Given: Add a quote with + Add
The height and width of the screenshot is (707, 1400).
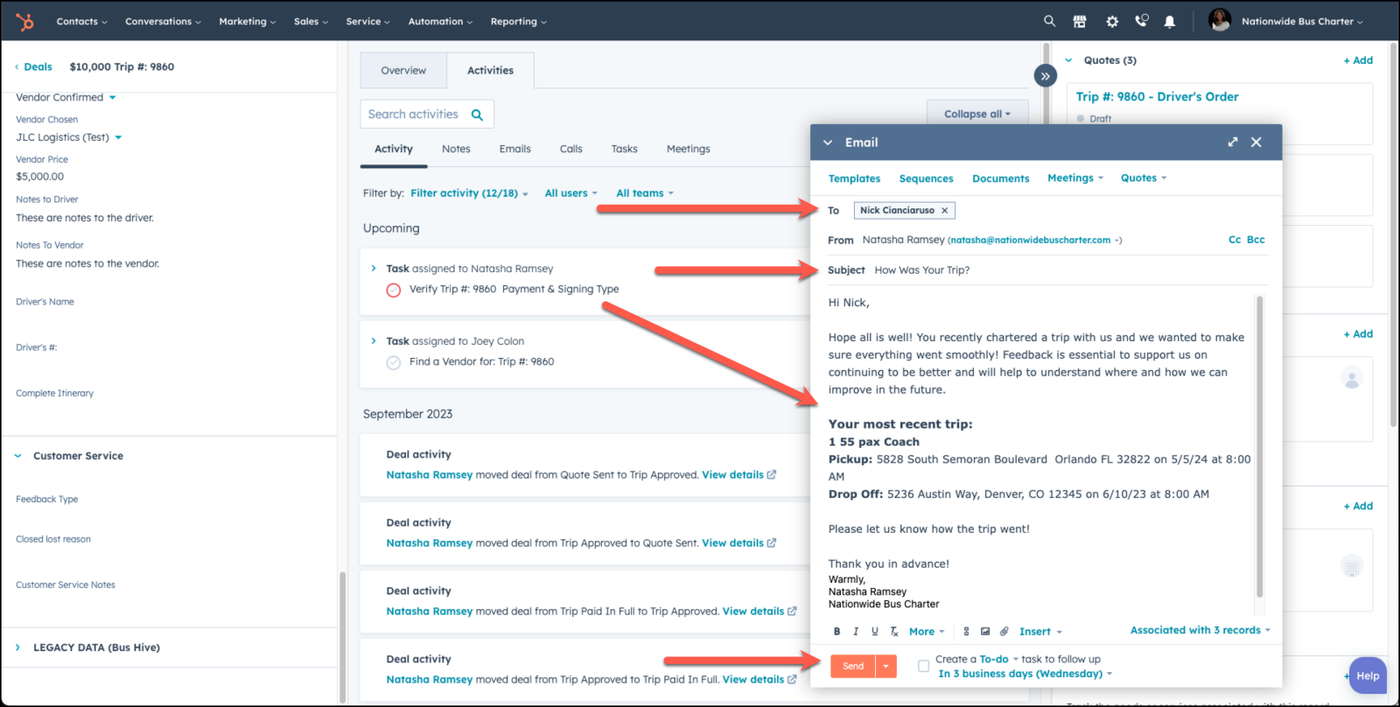Looking at the screenshot, I should (x=1358, y=60).
